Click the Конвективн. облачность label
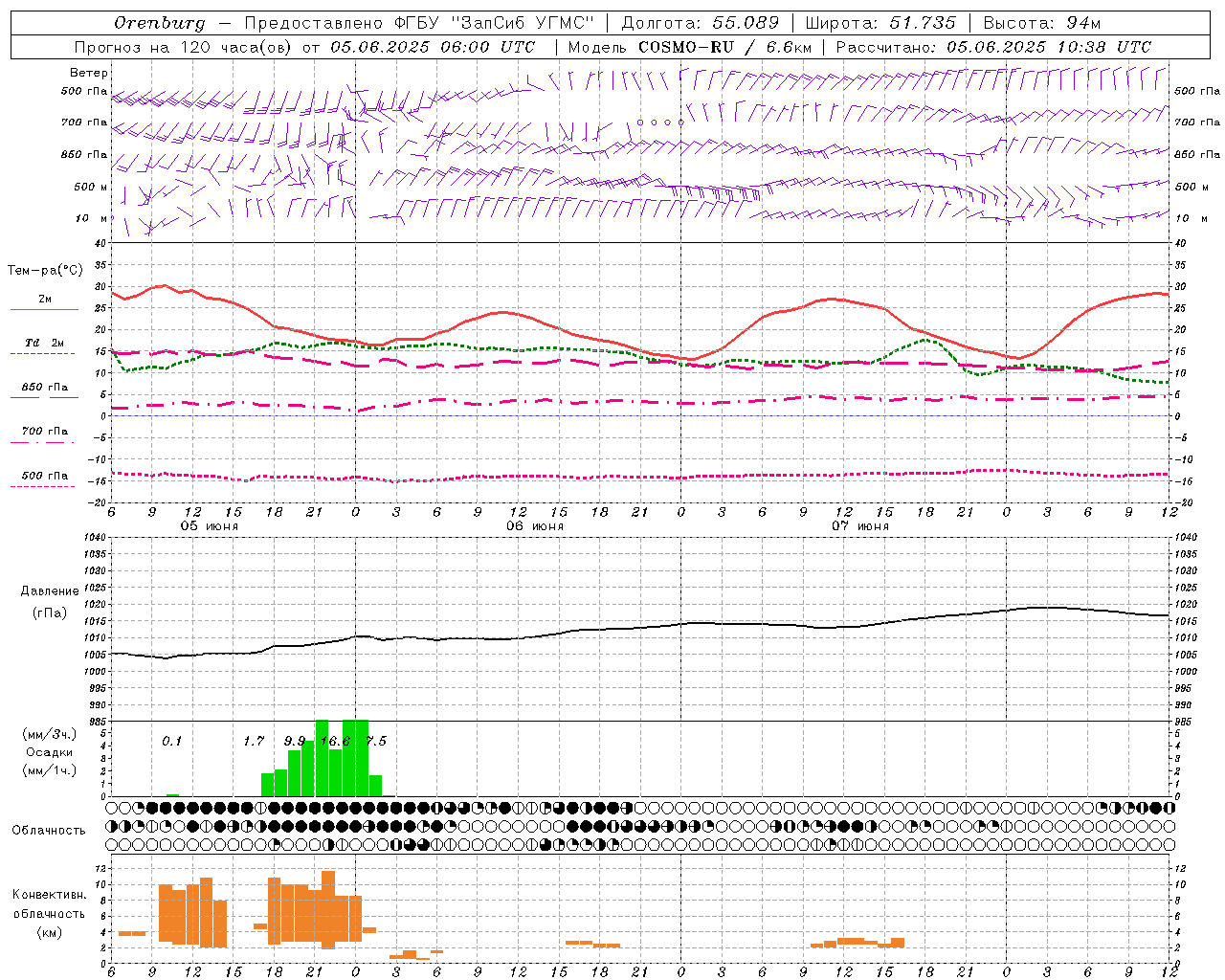1225x980 pixels. coord(49,903)
